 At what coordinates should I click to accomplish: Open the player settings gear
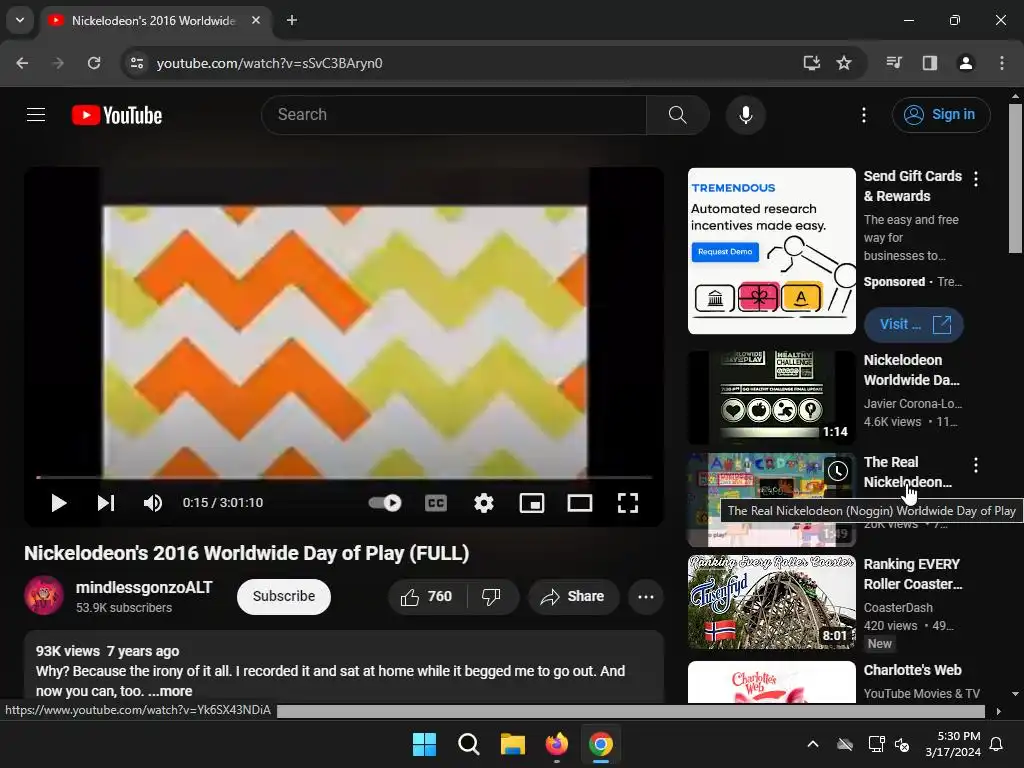484,503
